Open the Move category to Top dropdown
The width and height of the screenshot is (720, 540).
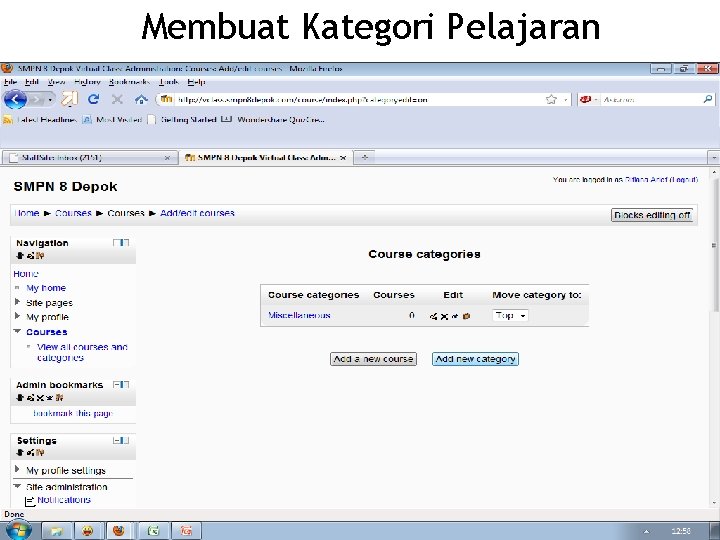[x=510, y=315]
